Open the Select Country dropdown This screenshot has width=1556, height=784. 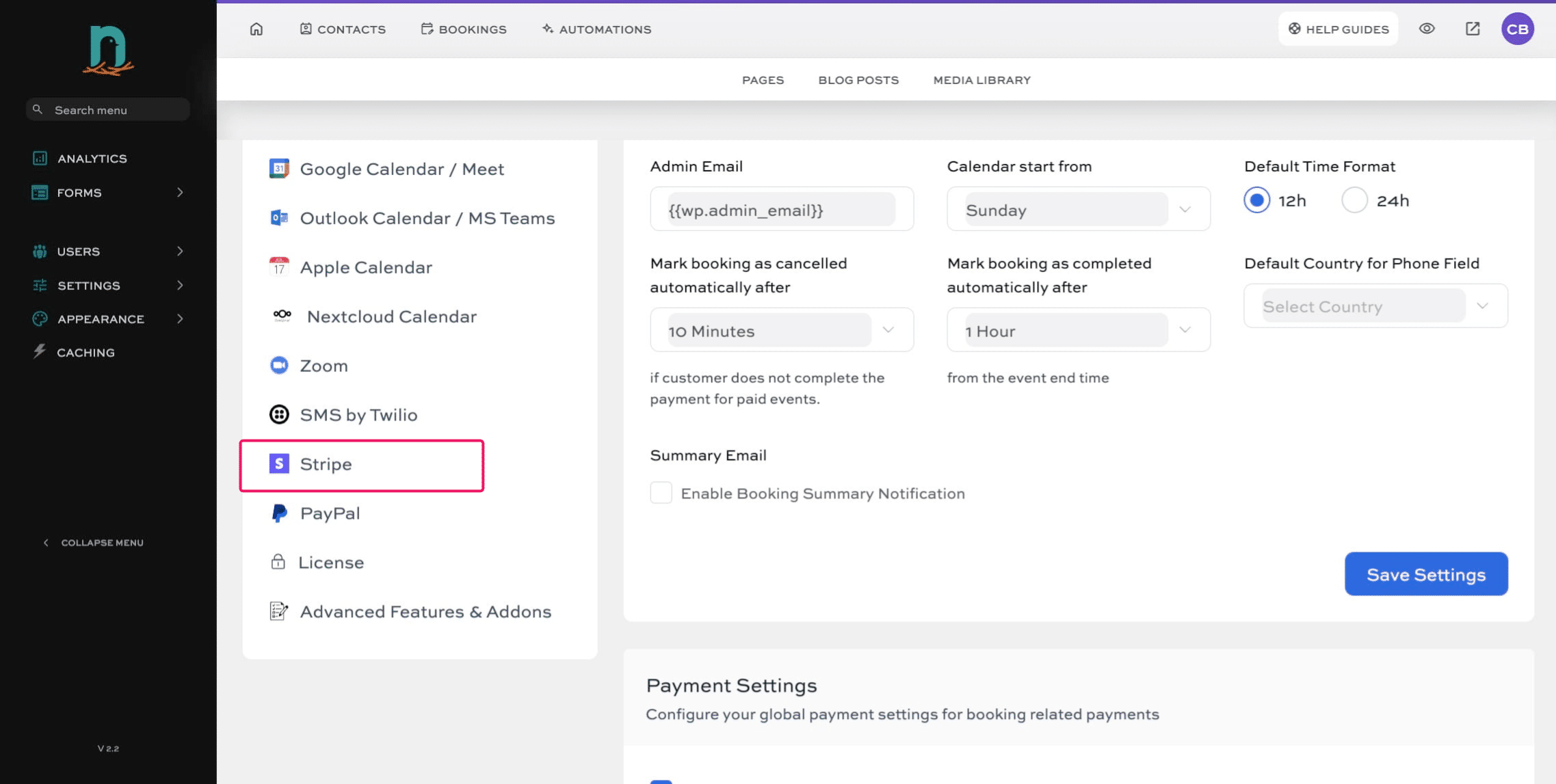point(1375,306)
